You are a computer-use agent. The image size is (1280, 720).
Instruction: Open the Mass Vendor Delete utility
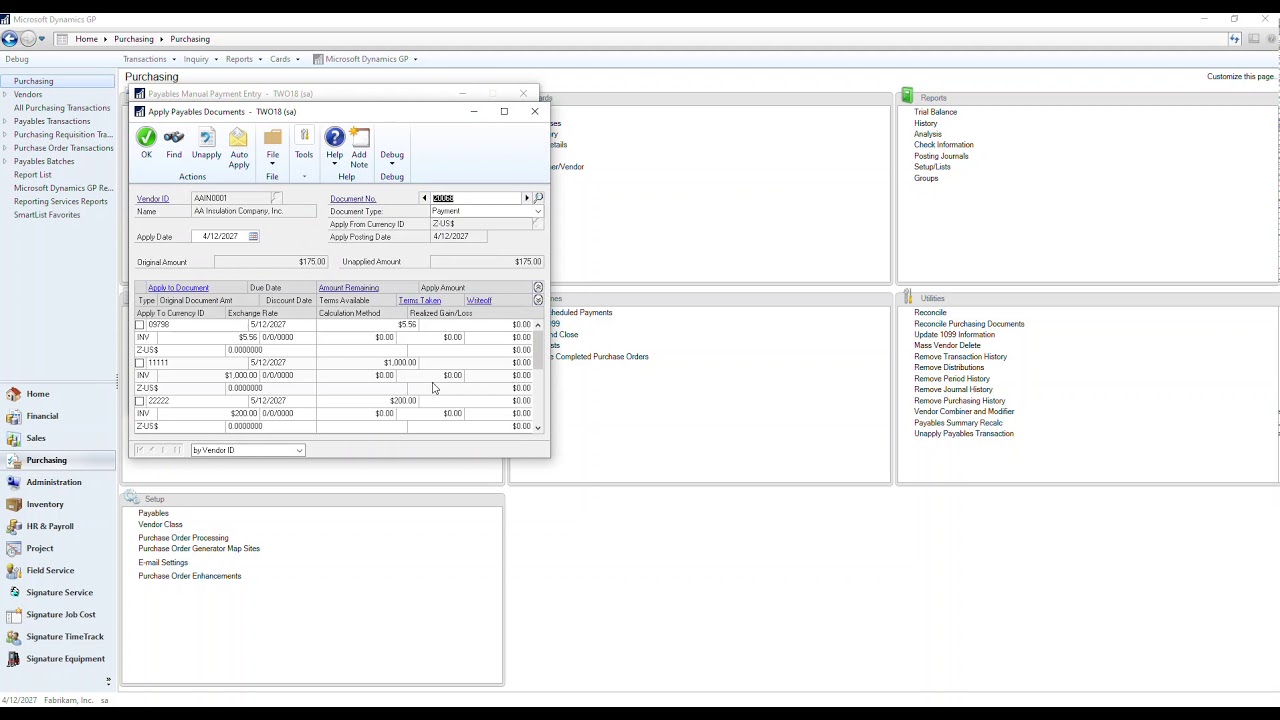(x=947, y=345)
